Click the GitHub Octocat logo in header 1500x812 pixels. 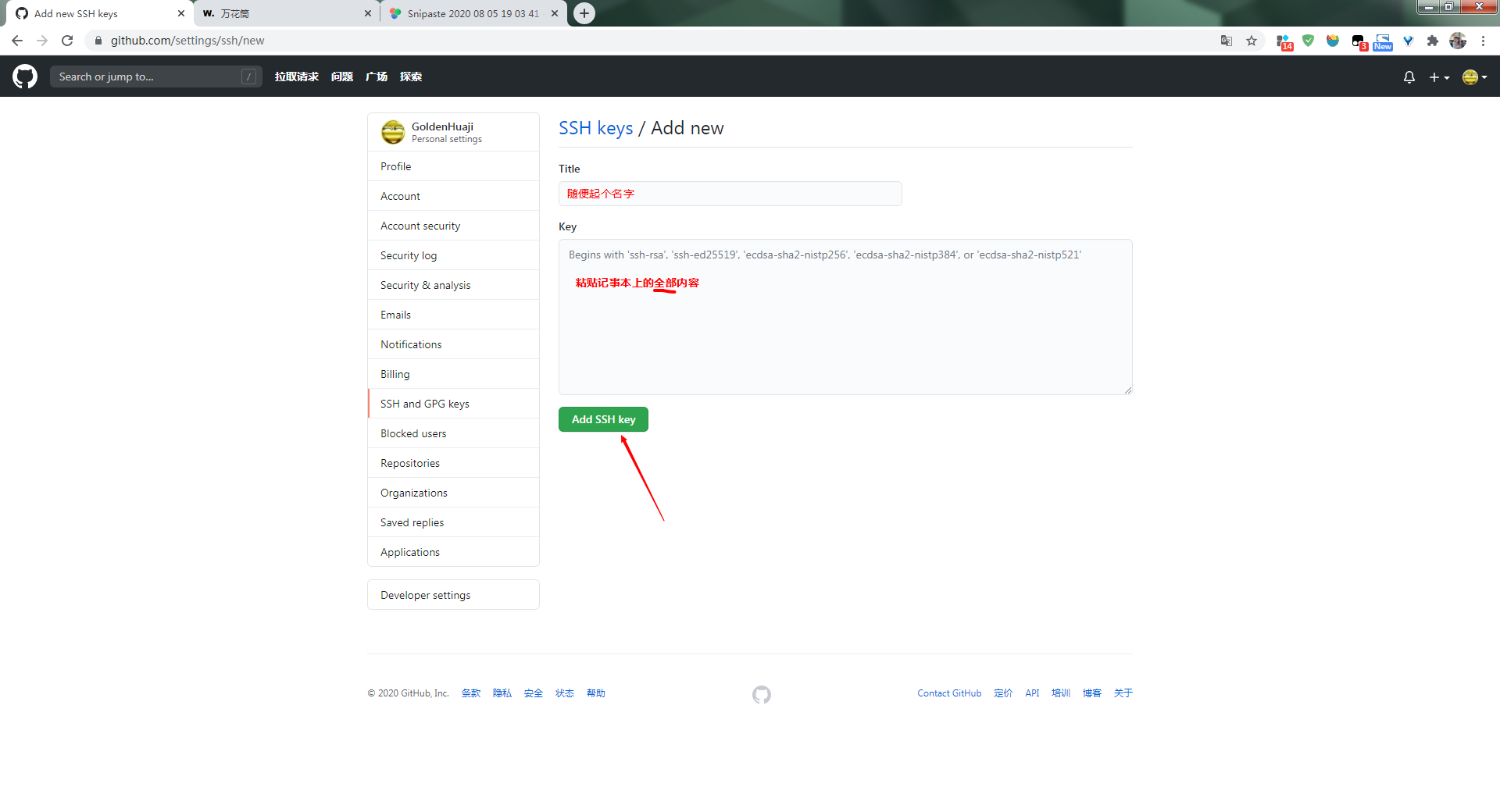coord(25,77)
